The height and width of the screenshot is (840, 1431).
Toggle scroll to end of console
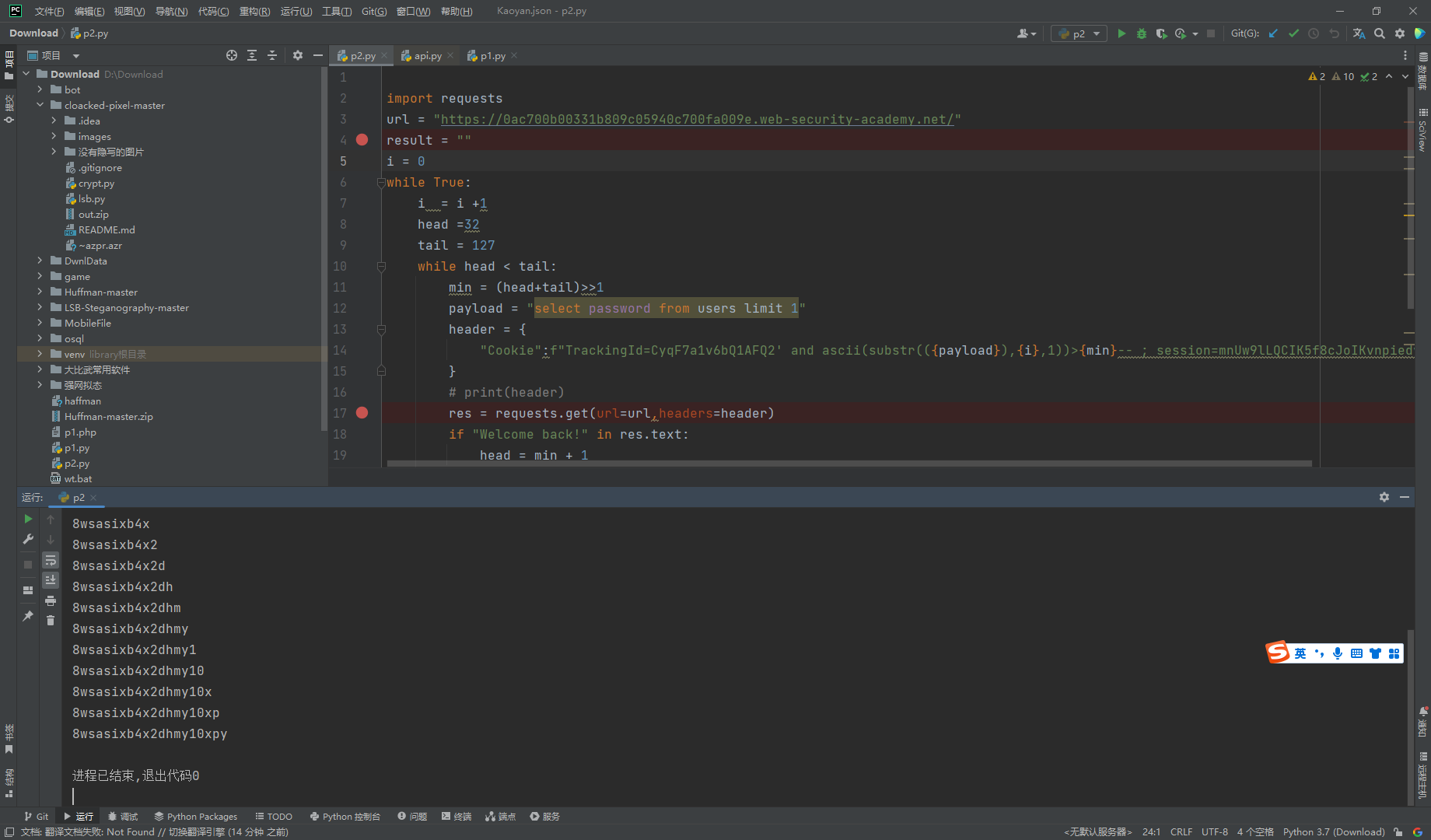[x=51, y=580]
